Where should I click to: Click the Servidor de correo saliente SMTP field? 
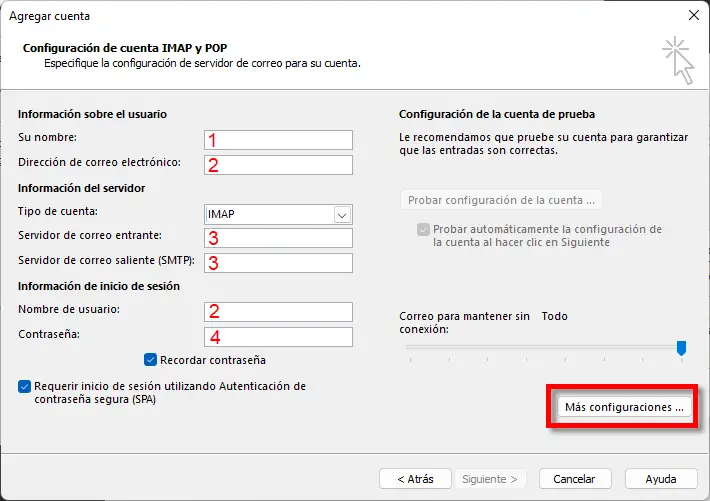pos(278,263)
